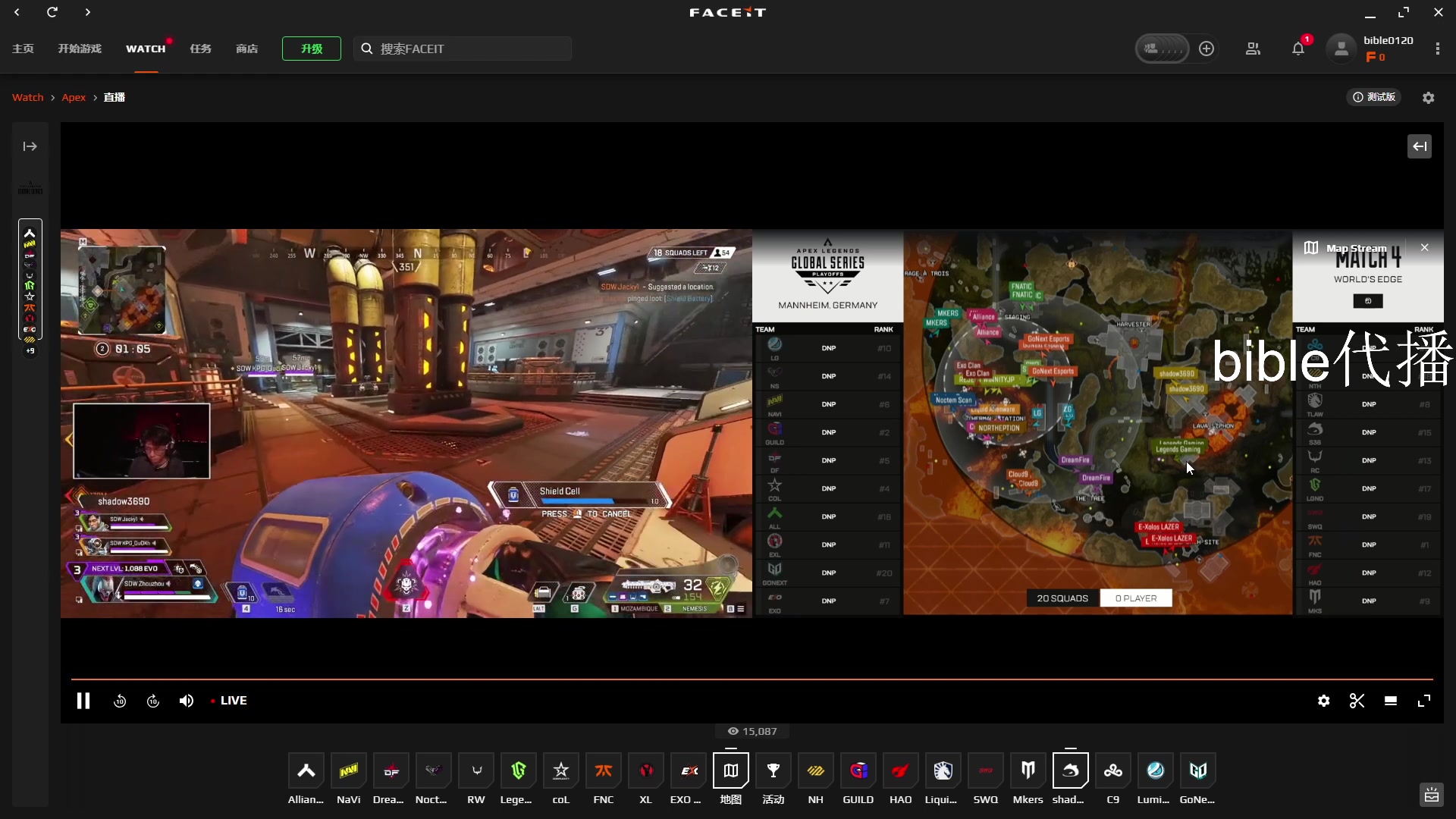Image resolution: width=1456 pixels, height=819 pixels.
Task: Open the 商店 shop tab
Action: coord(246,49)
